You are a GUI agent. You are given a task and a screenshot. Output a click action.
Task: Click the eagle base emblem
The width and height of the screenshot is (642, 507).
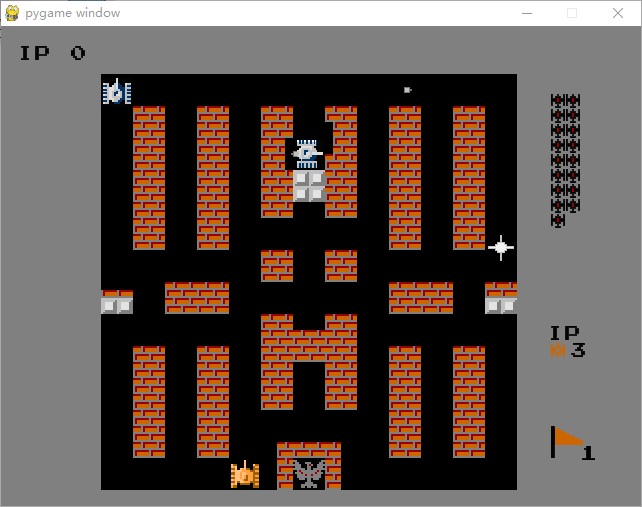[x=309, y=474]
